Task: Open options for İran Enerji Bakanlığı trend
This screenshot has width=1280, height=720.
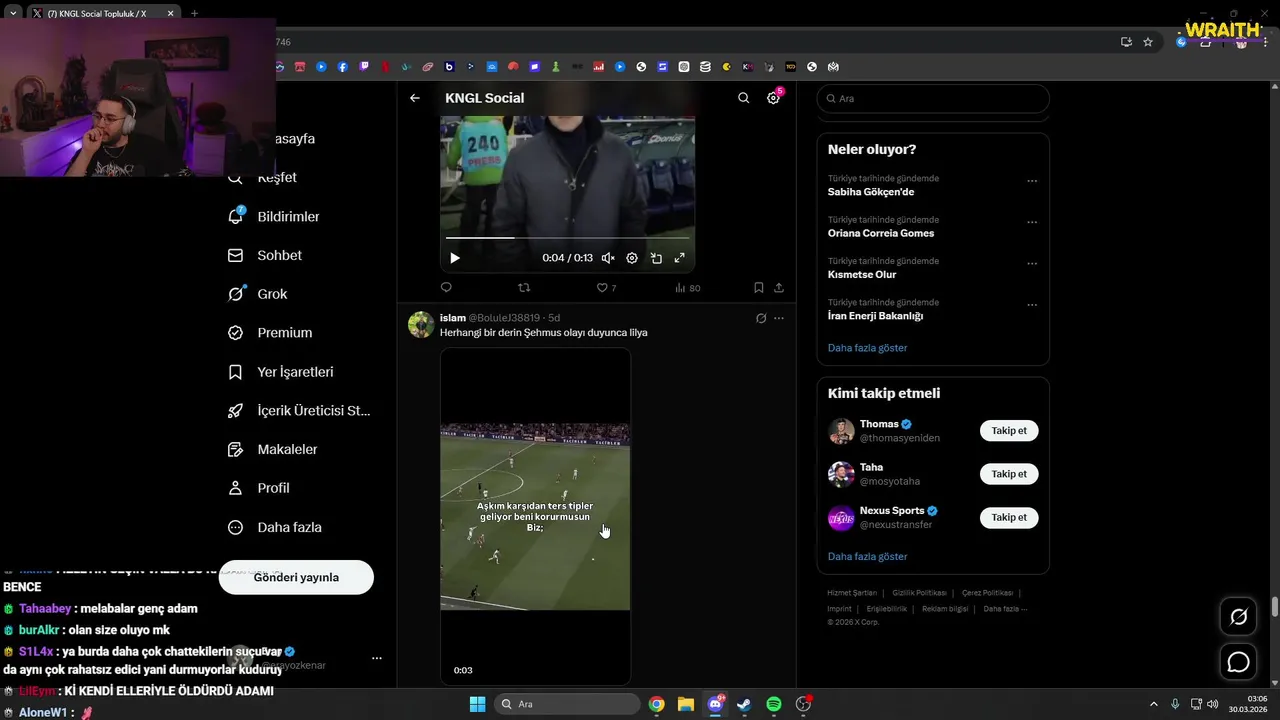Action: point(1032,304)
